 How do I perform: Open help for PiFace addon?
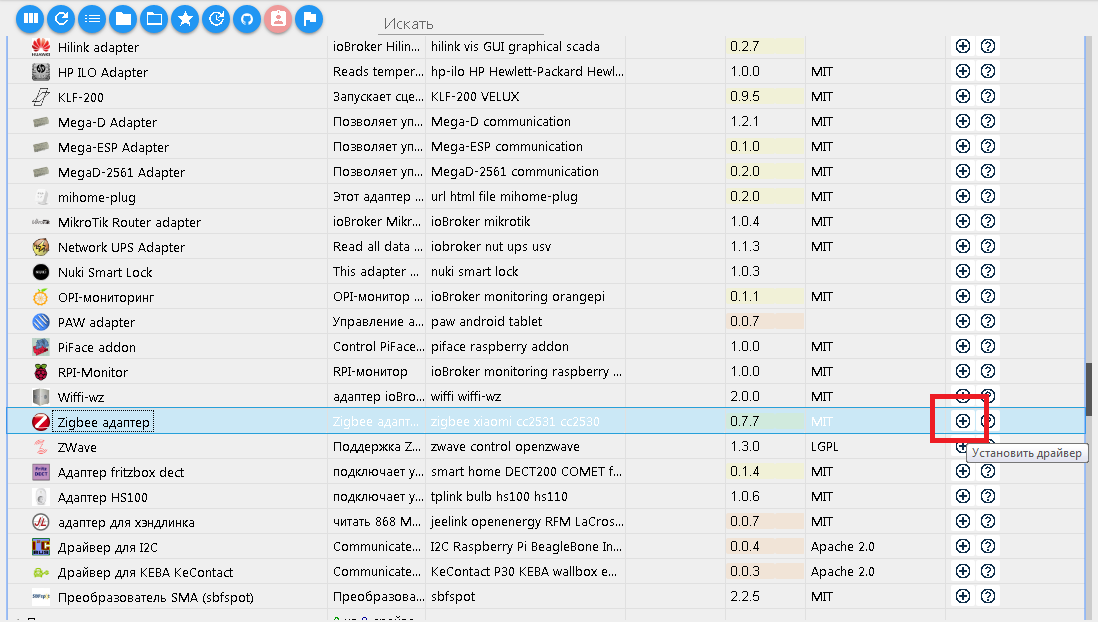coord(988,346)
